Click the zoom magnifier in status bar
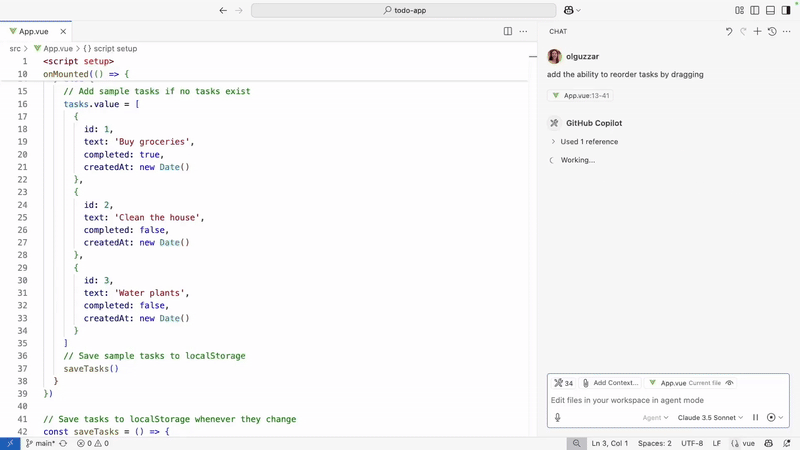The image size is (800, 450). point(576,443)
